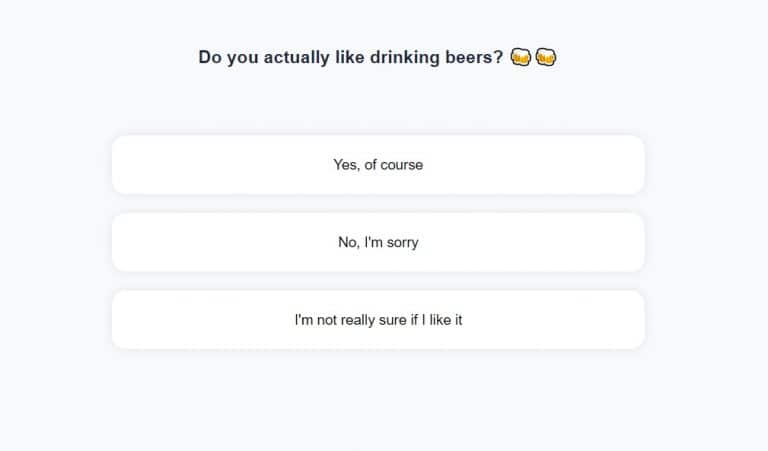The height and width of the screenshot is (451, 768).
Task: Click the word "beers?" in the heading
Action: click(474, 57)
